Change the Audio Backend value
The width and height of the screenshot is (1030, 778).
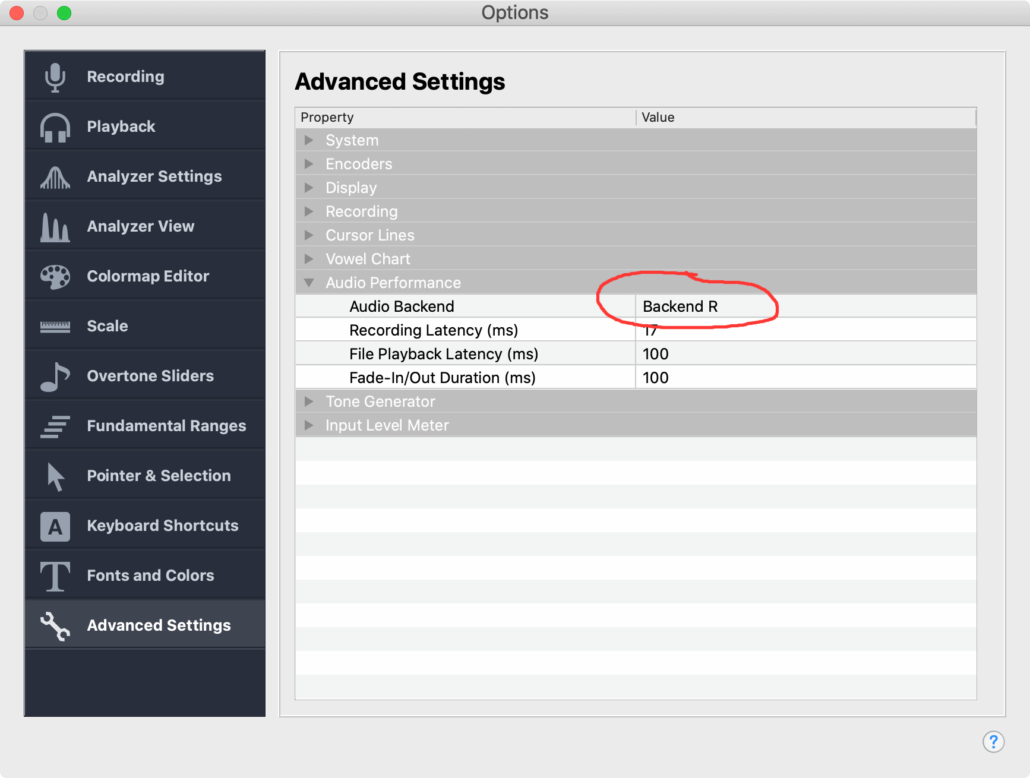click(688, 306)
